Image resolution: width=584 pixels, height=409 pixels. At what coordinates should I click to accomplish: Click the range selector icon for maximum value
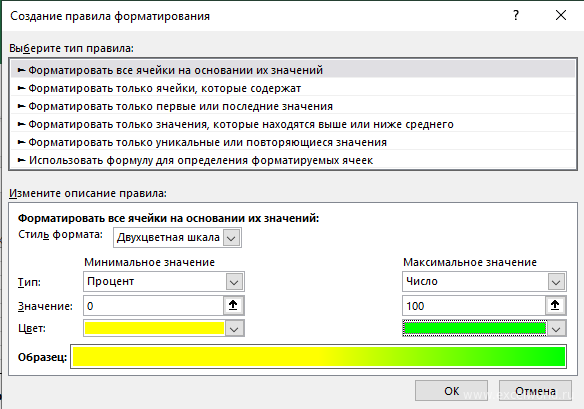555,305
